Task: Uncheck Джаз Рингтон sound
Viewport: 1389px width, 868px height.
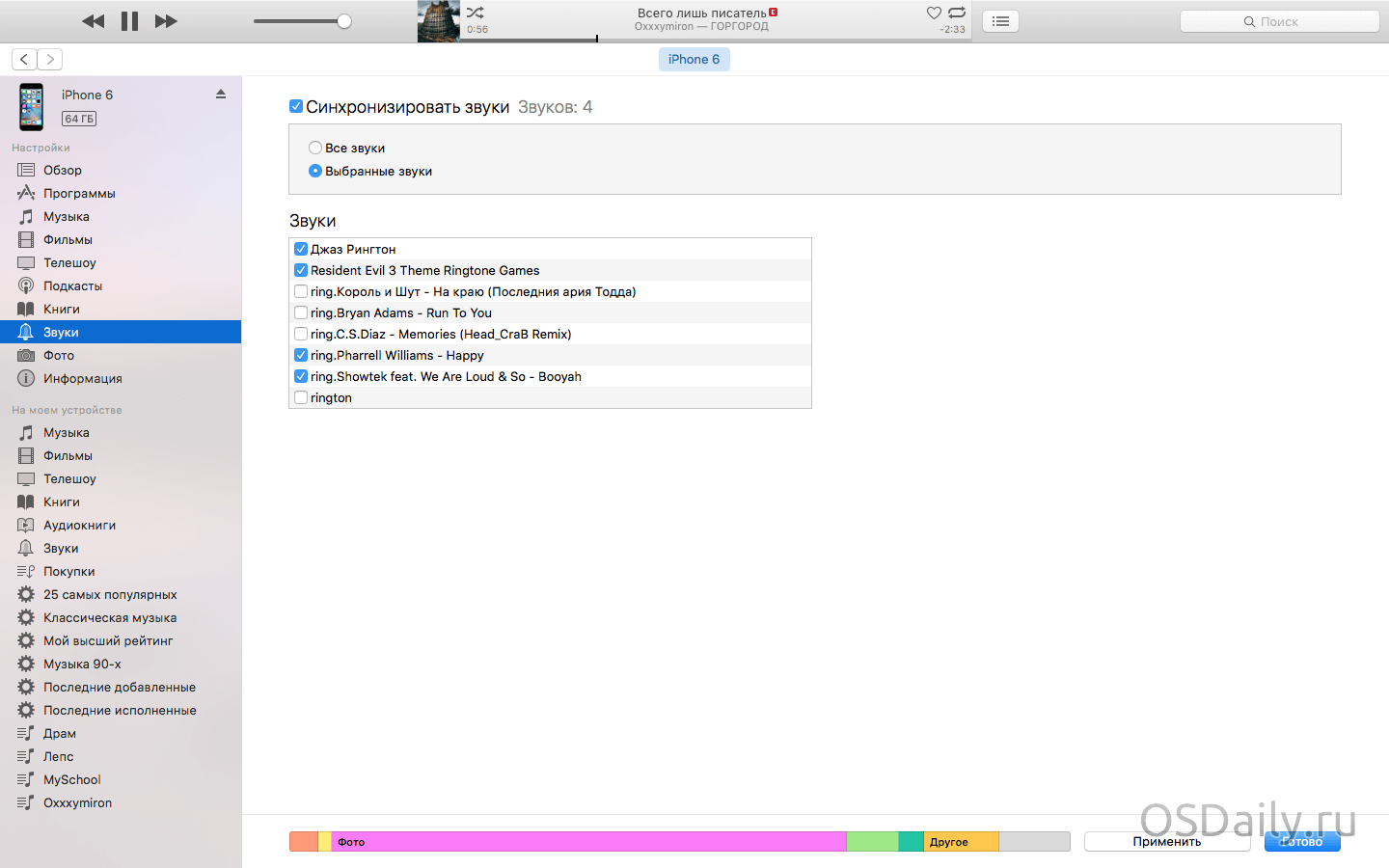Action: (301, 249)
